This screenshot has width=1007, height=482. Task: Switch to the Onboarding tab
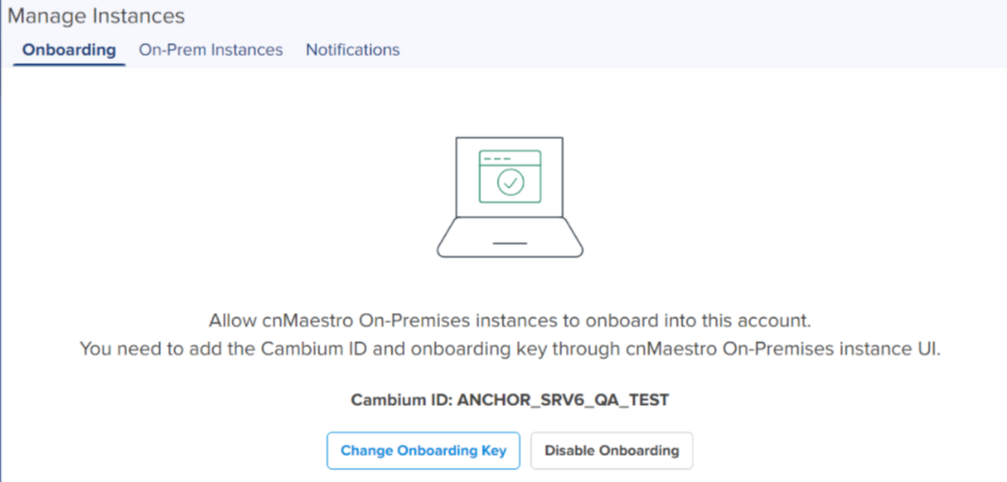click(x=69, y=50)
